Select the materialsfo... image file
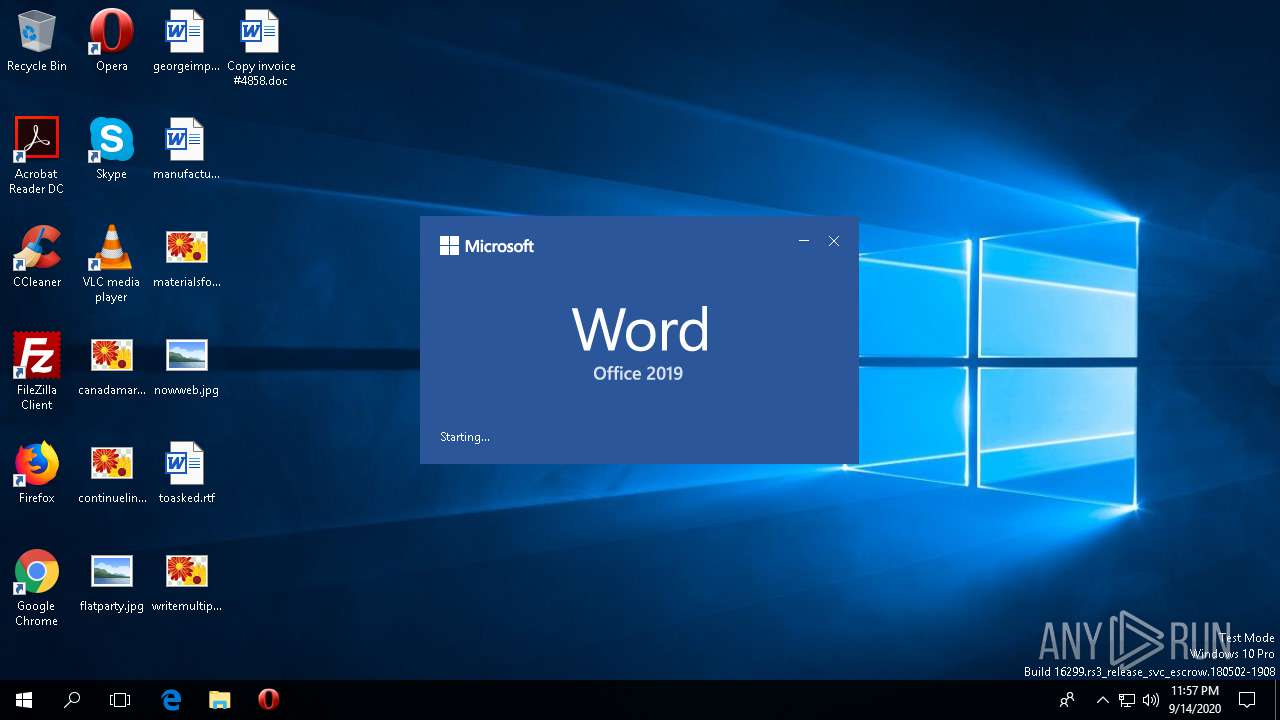The width and height of the screenshot is (1280, 720). (186, 257)
